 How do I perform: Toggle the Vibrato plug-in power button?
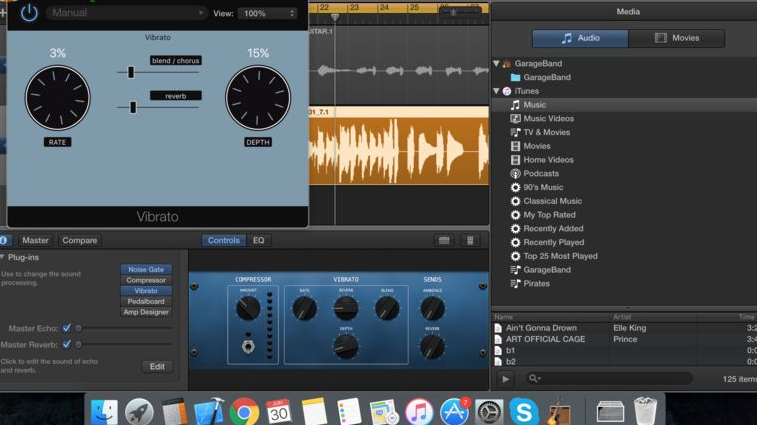coord(29,13)
